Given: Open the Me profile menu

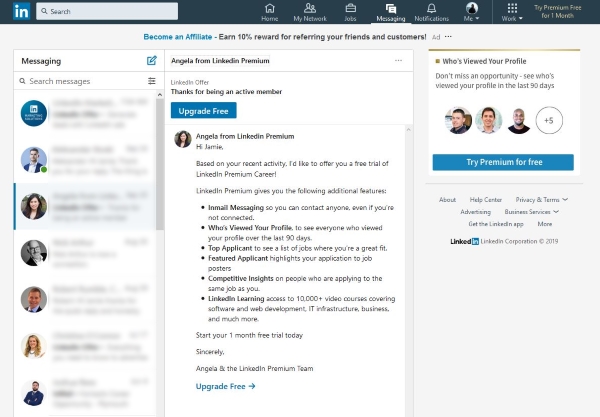Looking at the screenshot, I should point(472,12).
